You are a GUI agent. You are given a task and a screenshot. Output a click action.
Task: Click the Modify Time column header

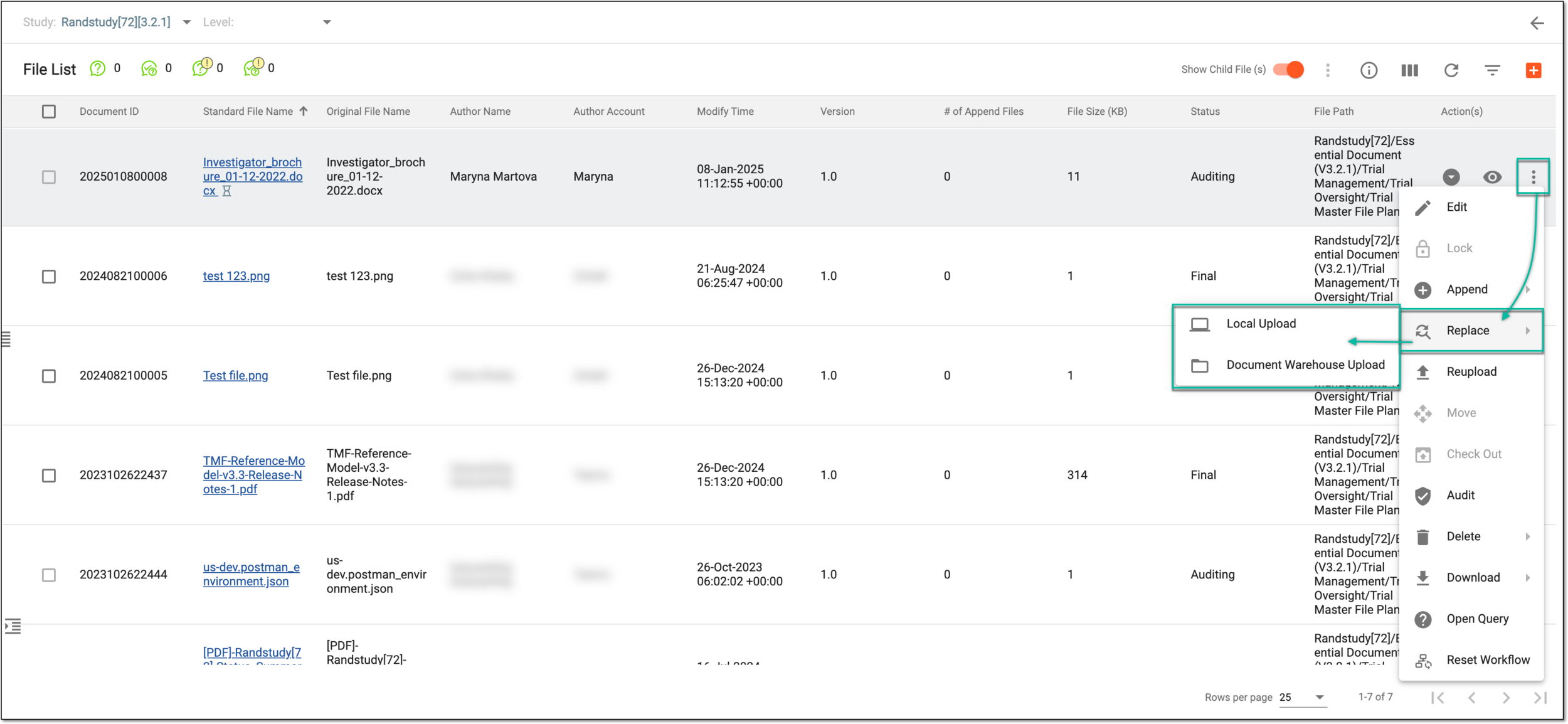point(725,112)
